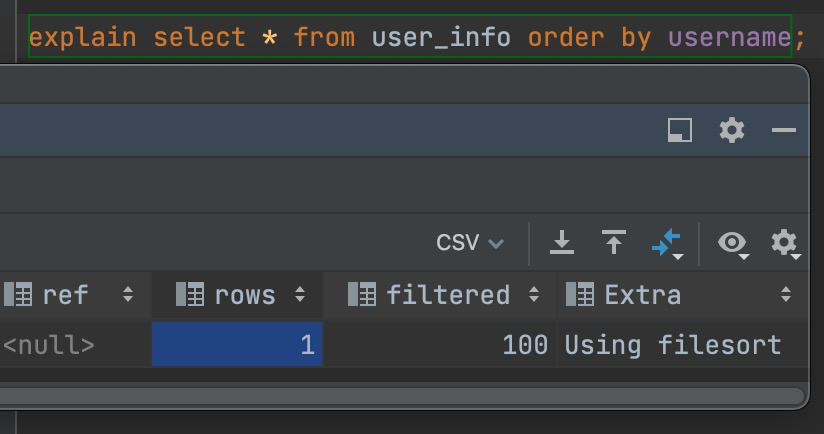824x434 pixels.
Task: Open the tool window gear options
Action: (x=732, y=130)
